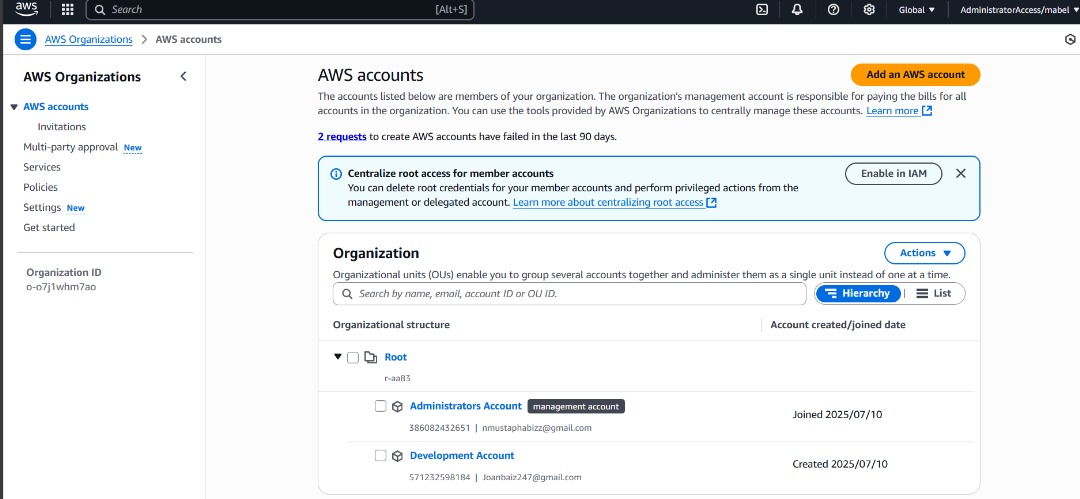Open Invitations in the sidebar

pyautogui.click(x=62, y=127)
